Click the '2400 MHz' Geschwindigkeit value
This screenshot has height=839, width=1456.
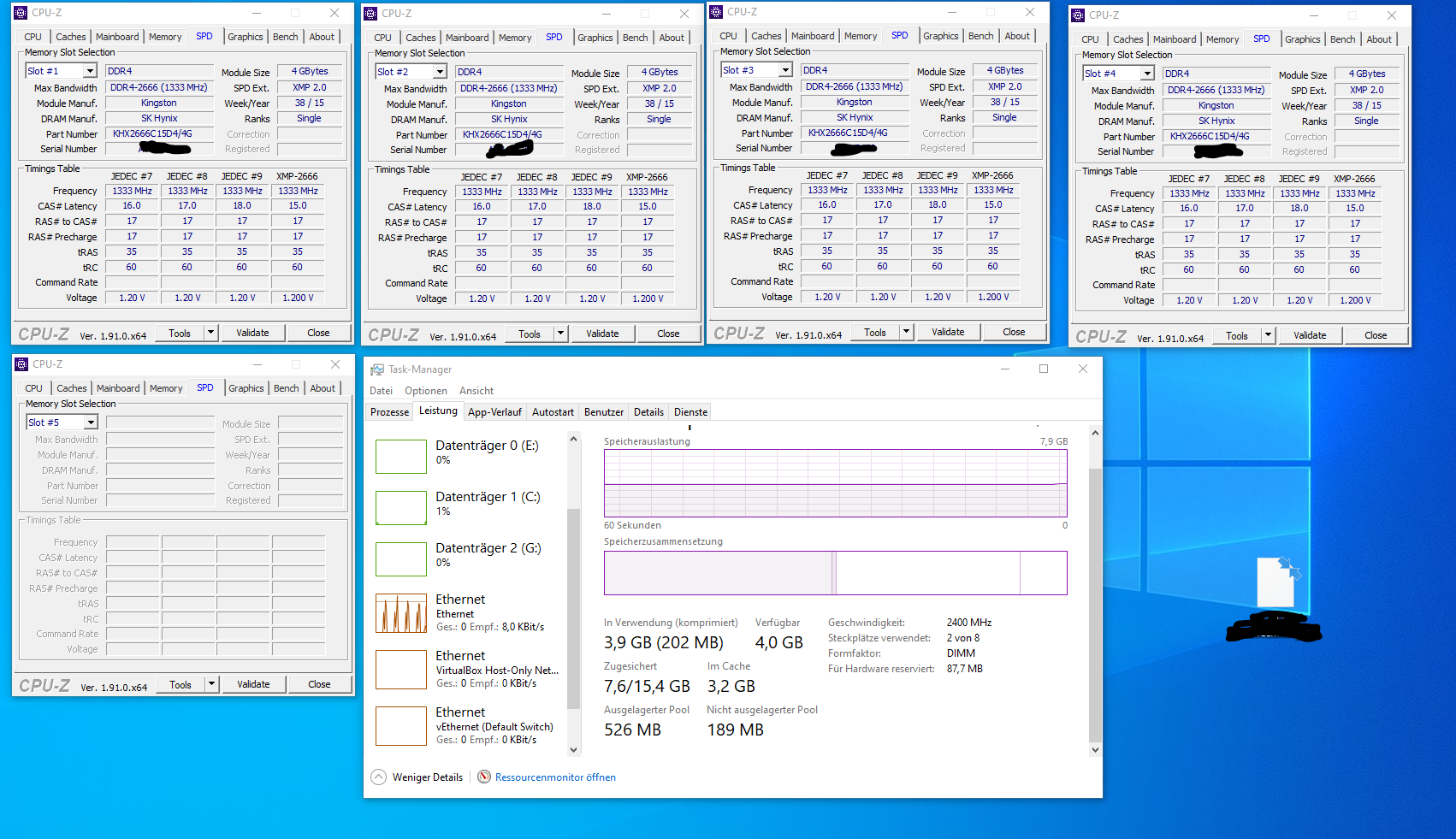click(x=969, y=623)
